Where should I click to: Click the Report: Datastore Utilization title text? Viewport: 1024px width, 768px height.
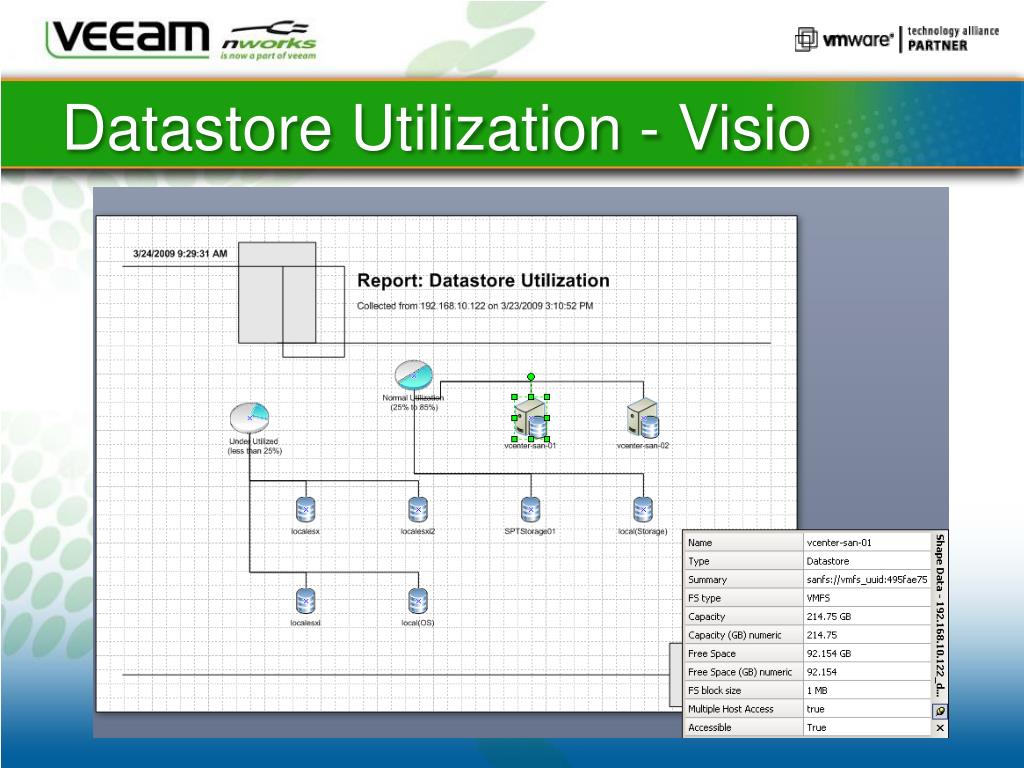coord(483,281)
